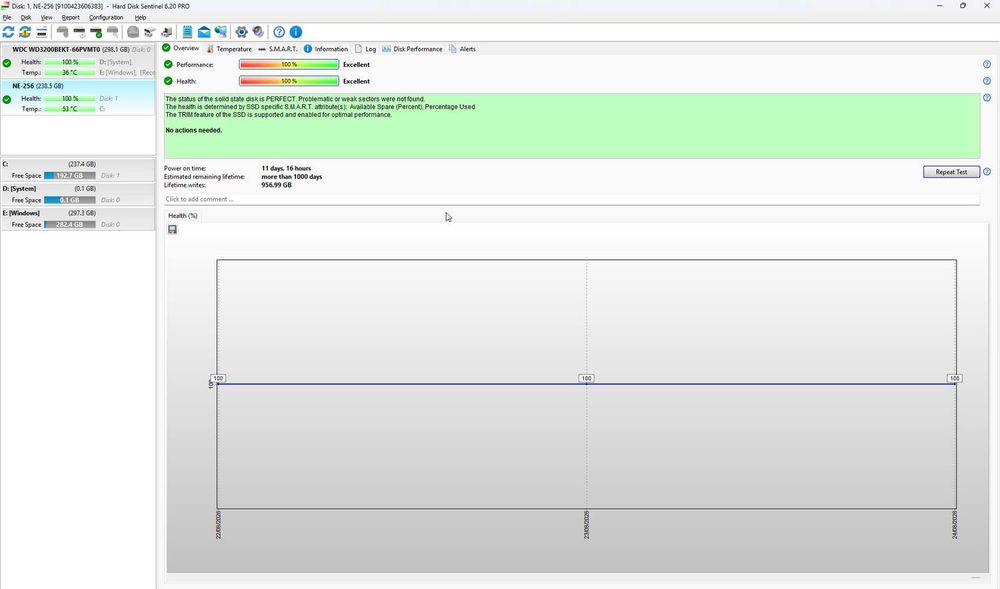1000x589 pixels.
Task: Click the help icon beside status text box
Action: 987,98
